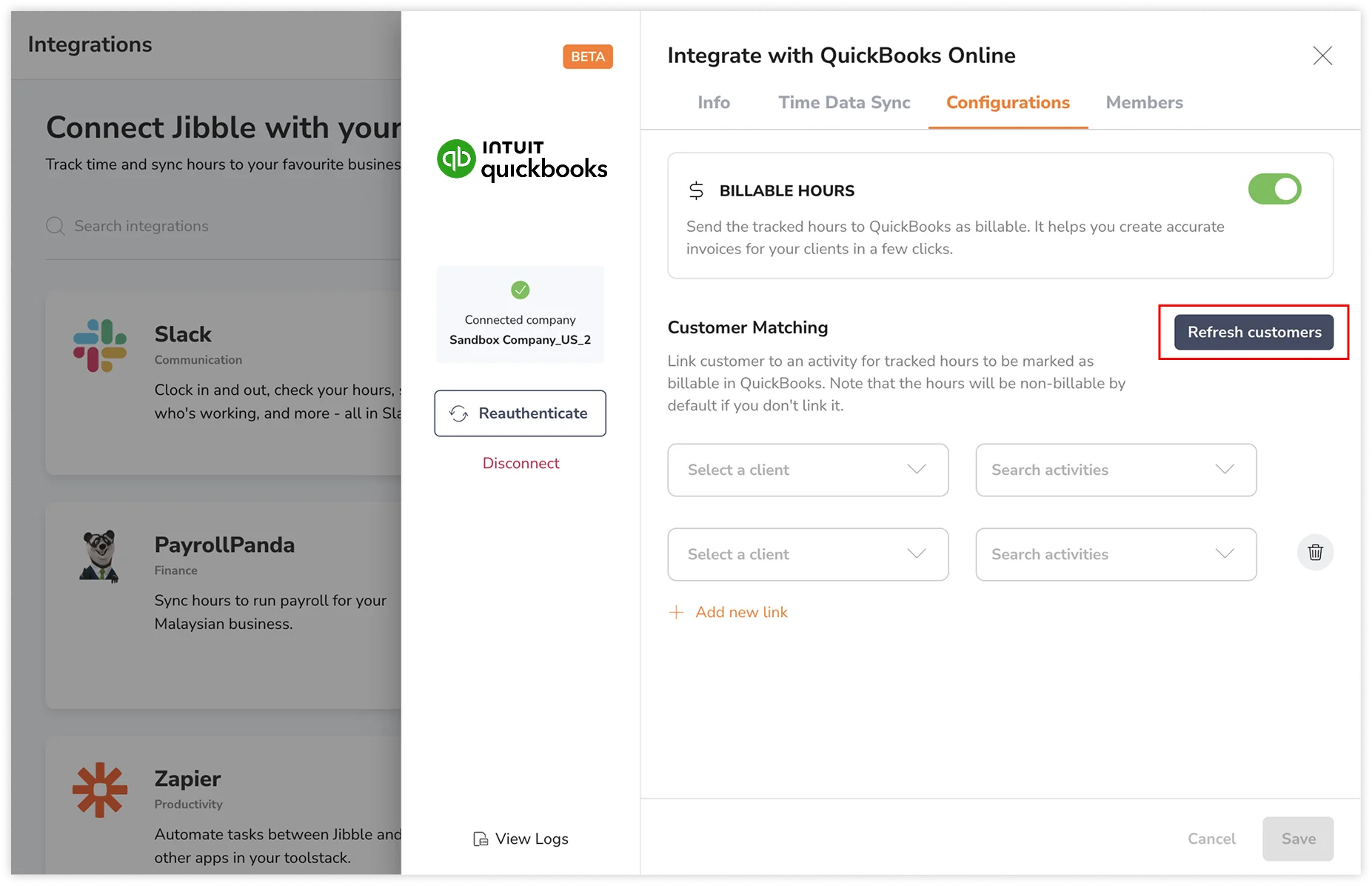Open the Zapier integration card

pos(223,805)
